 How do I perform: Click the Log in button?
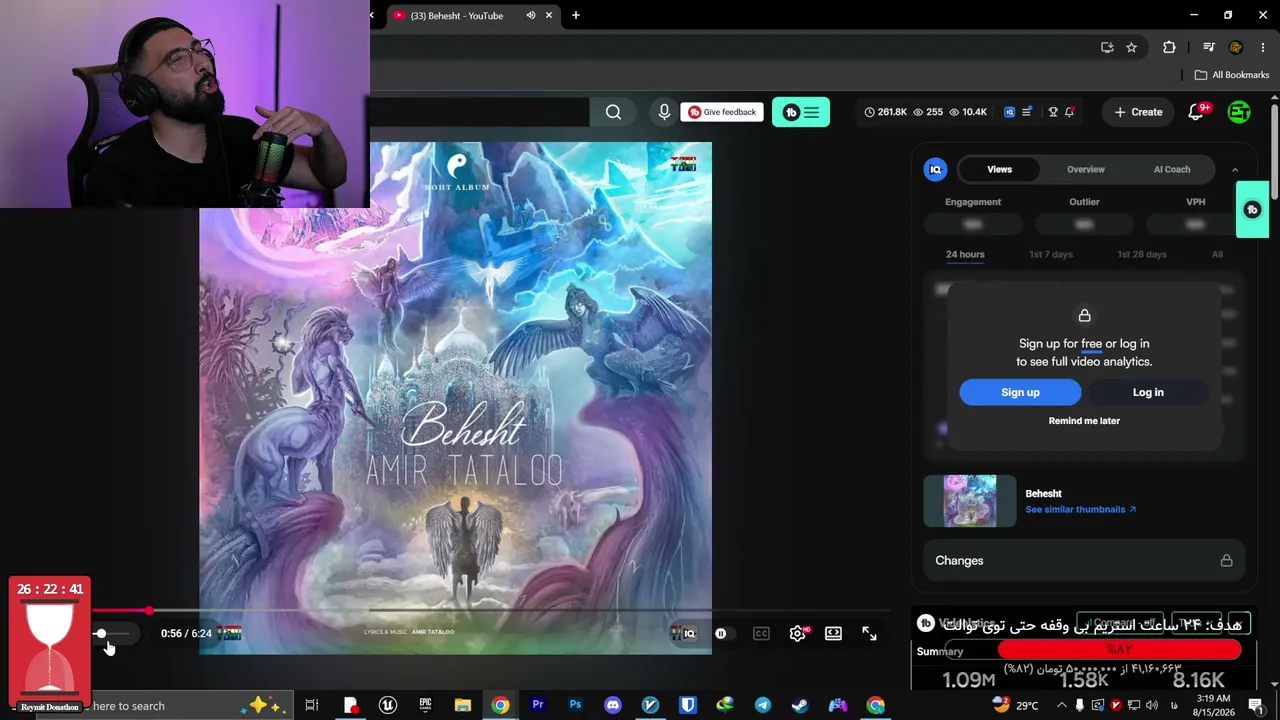click(x=1148, y=392)
